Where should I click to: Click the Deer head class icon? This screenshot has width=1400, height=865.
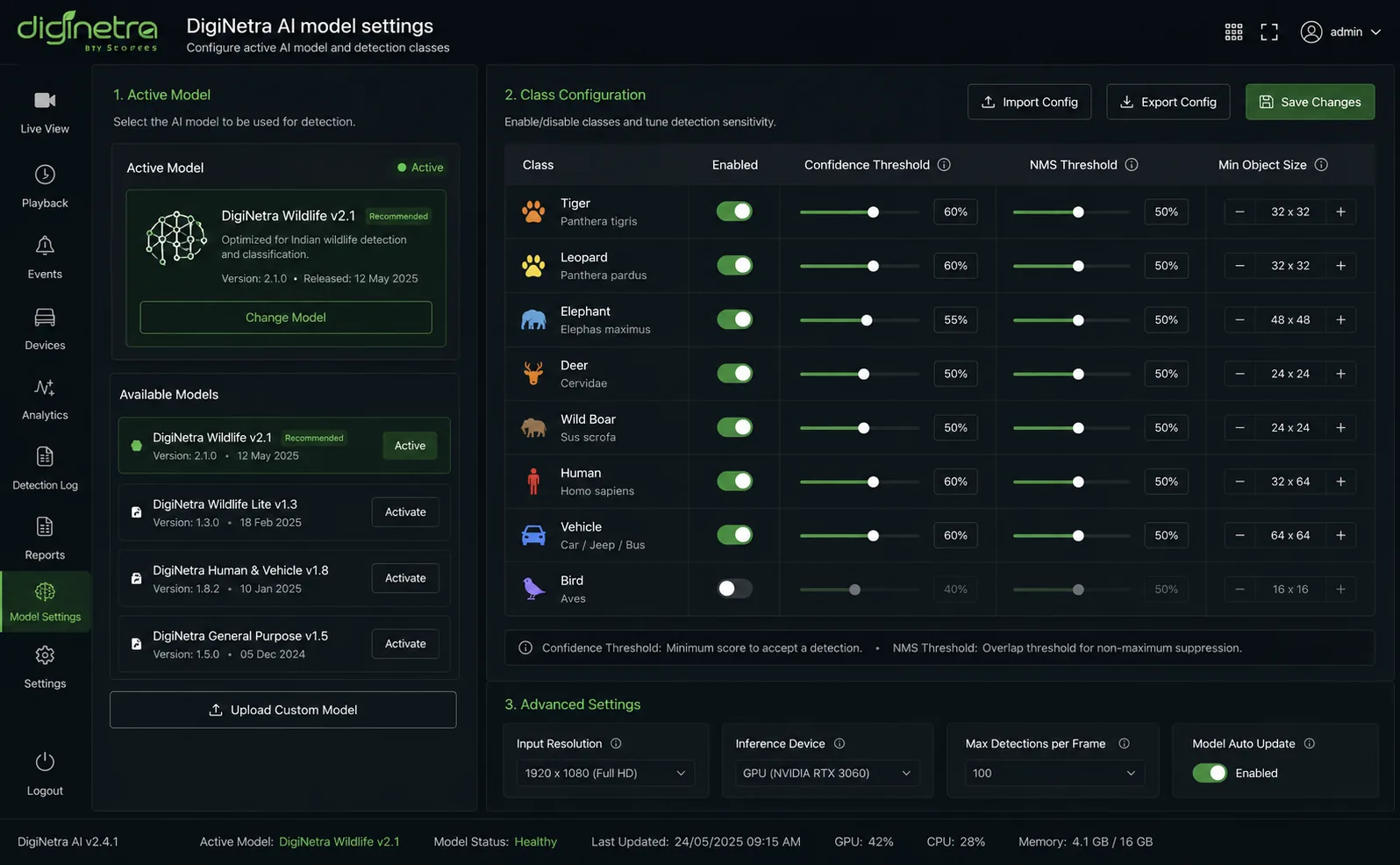tap(533, 374)
